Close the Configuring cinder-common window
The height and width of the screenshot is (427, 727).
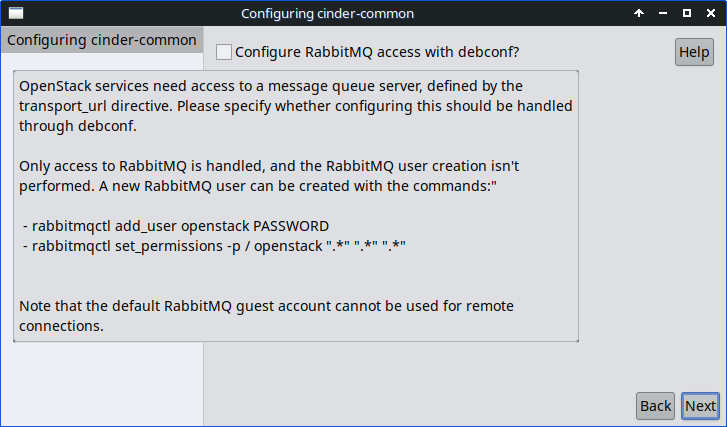coord(711,13)
